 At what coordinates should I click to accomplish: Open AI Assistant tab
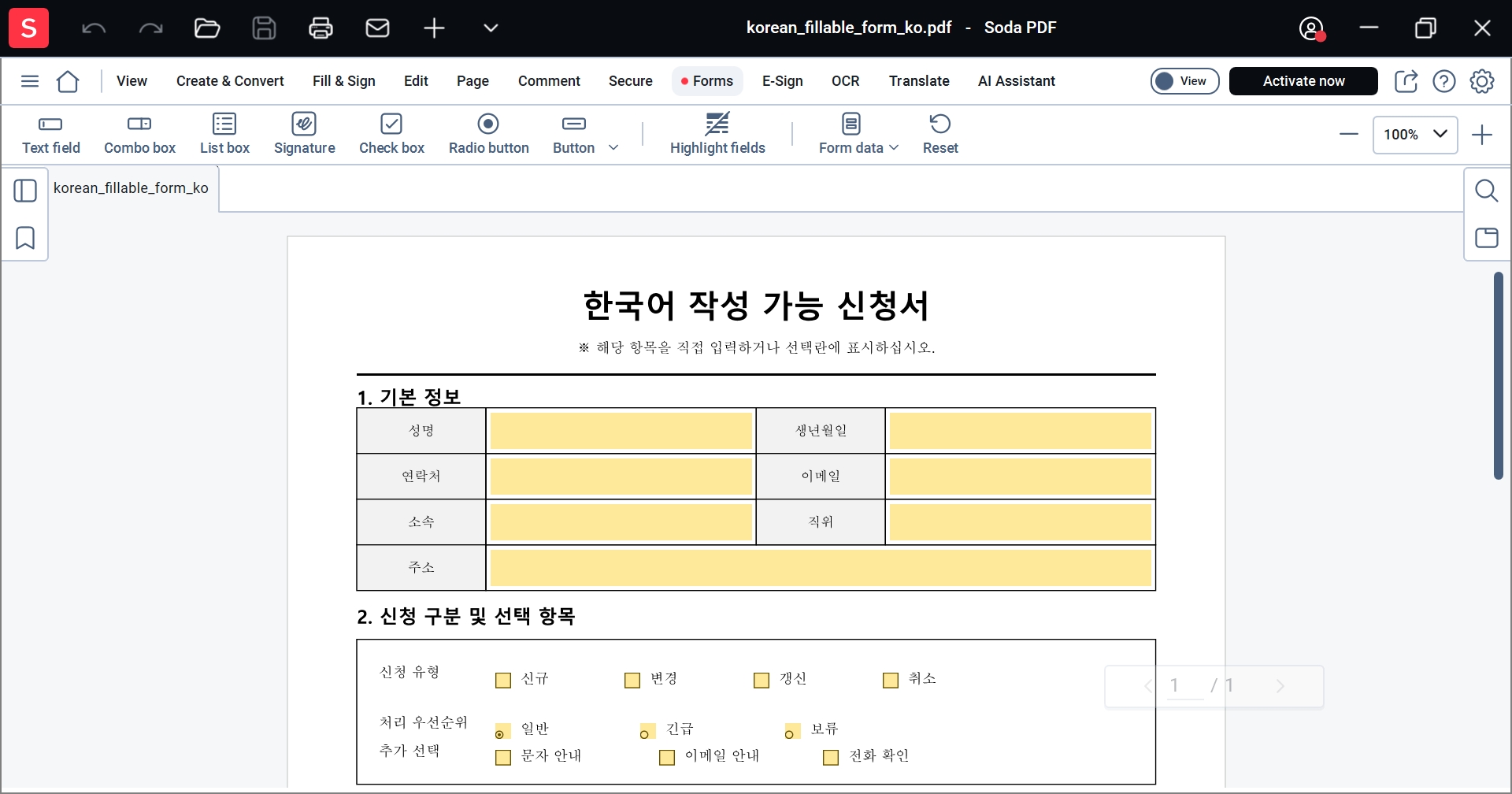tap(1017, 81)
